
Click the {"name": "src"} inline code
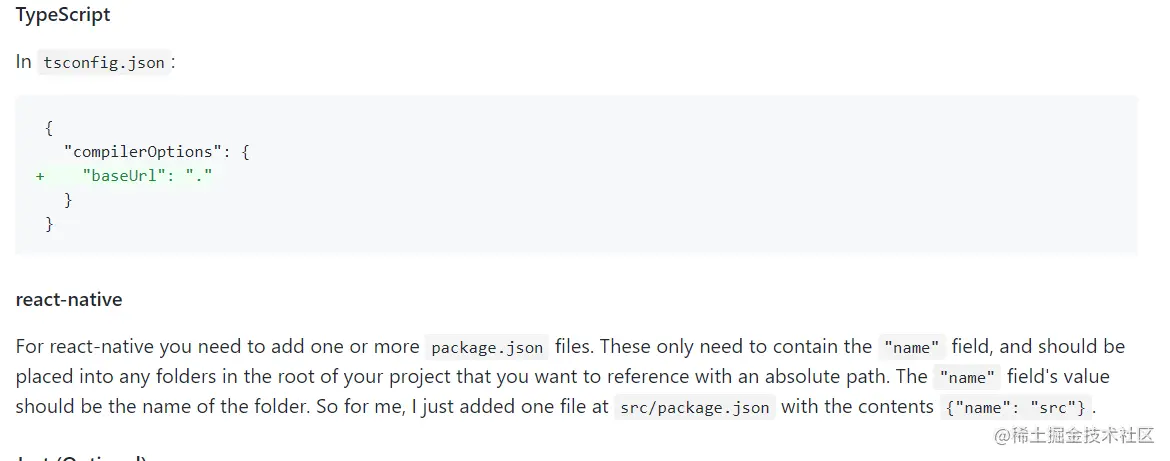(1015, 407)
